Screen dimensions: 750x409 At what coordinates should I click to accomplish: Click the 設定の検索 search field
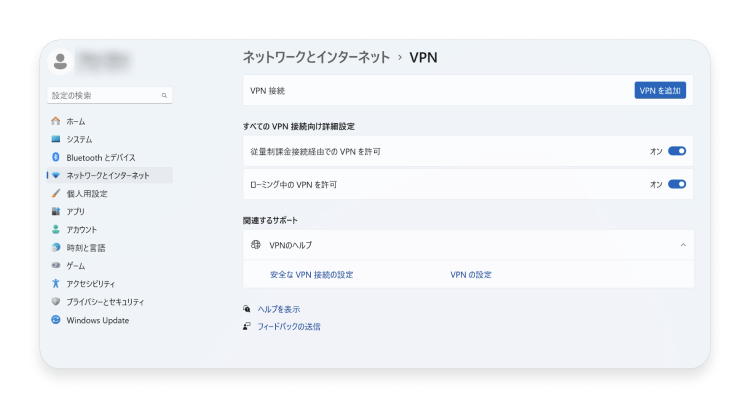[110, 95]
